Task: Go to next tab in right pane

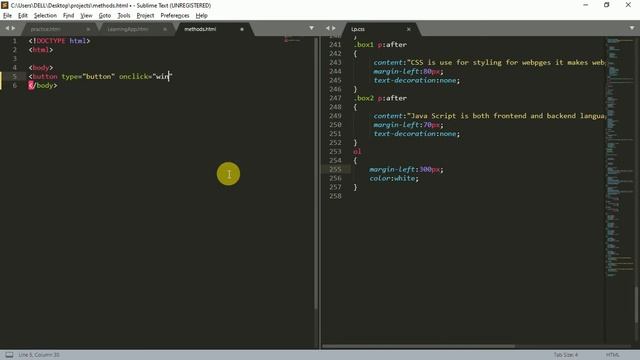Action: tap(334, 28)
